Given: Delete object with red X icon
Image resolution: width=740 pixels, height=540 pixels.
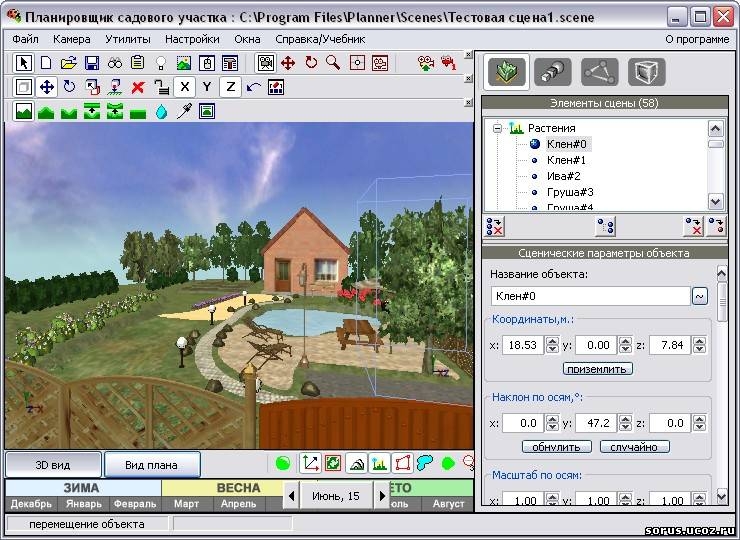Looking at the screenshot, I should tap(138, 87).
